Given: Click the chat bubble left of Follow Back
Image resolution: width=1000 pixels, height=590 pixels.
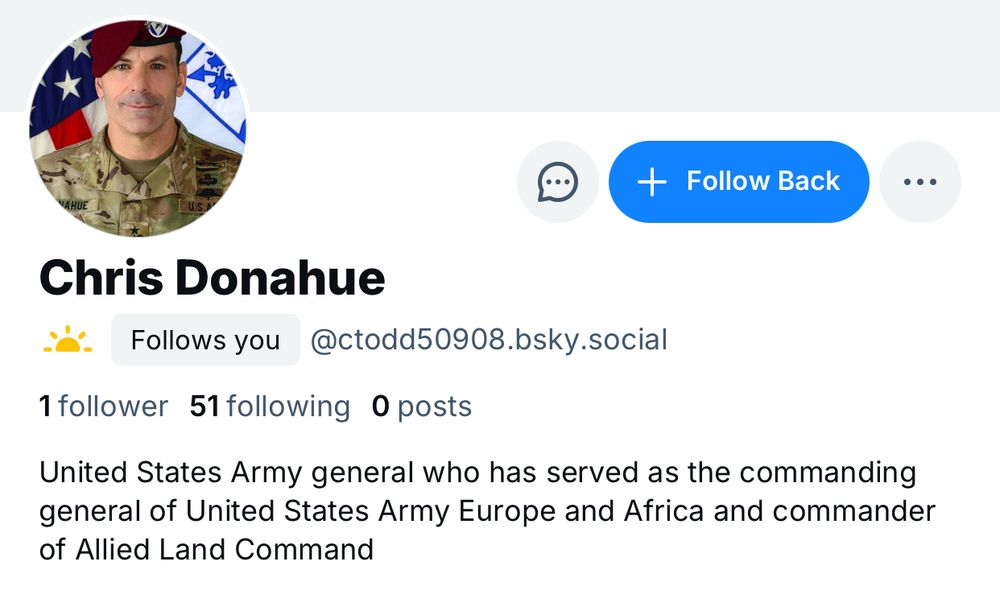Looking at the screenshot, I should pyautogui.click(x=557, y=181).
